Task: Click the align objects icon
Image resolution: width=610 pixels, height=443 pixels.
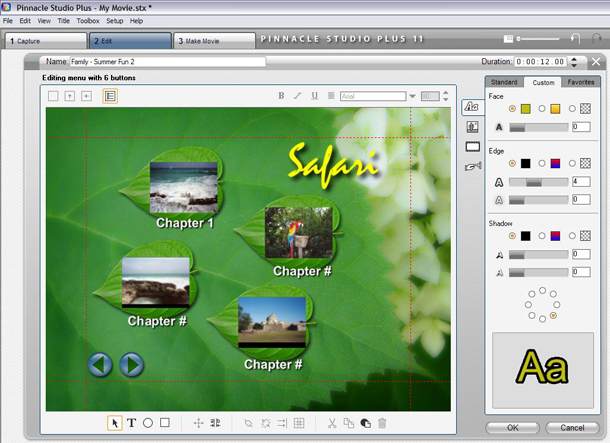Action: coord(282,423)
